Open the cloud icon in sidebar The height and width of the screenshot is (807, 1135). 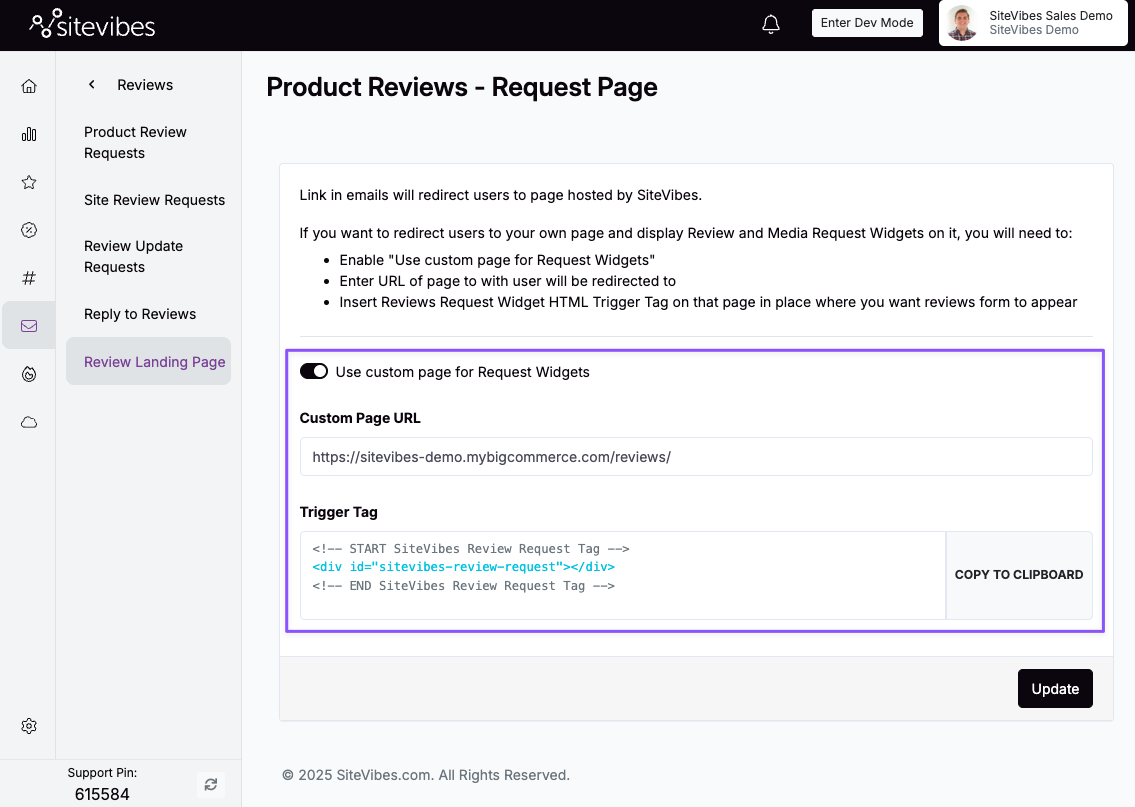tap(29, 422)
